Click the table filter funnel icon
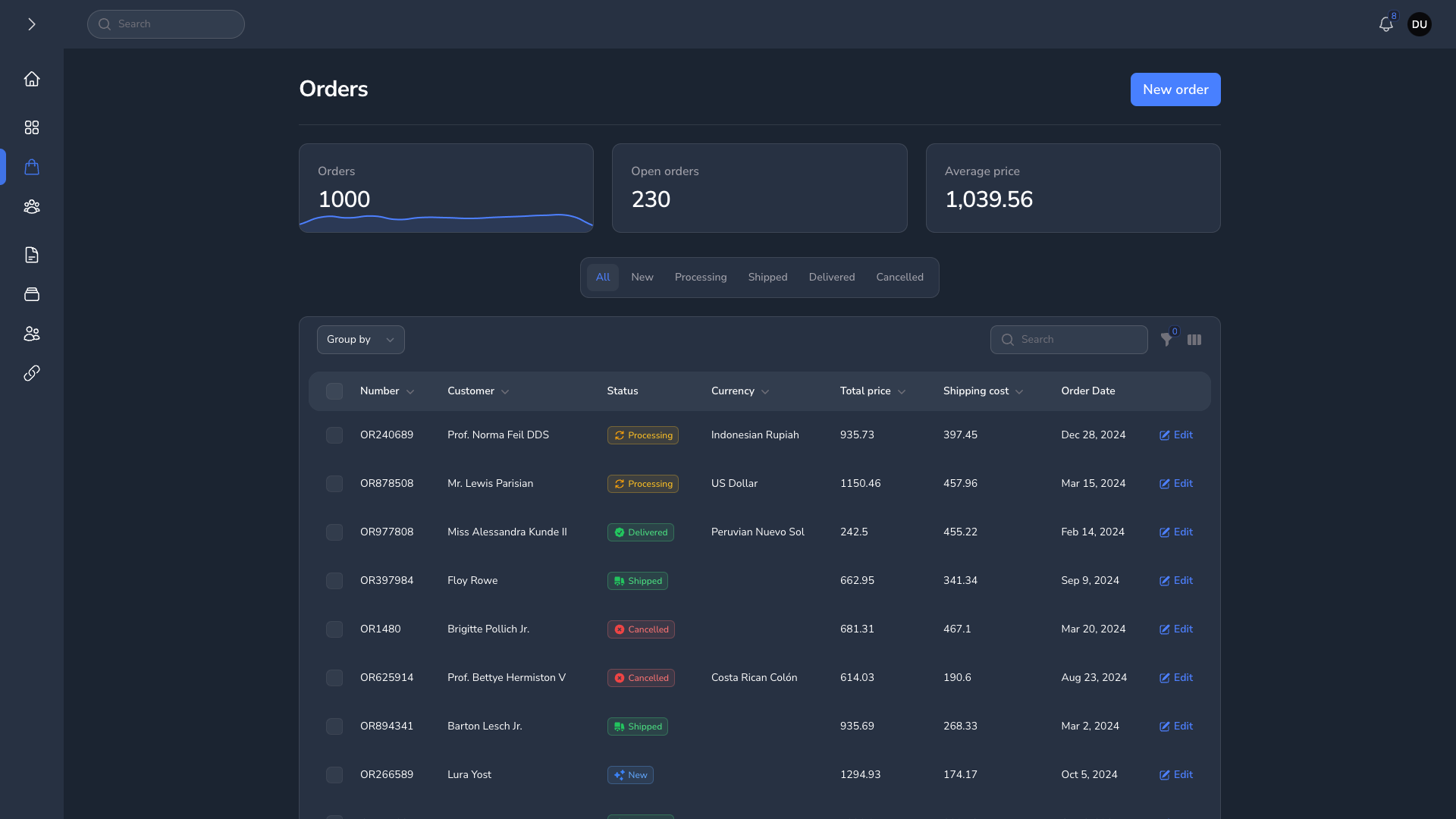This screenshot has height=819, width=1456. (1166, 340)
